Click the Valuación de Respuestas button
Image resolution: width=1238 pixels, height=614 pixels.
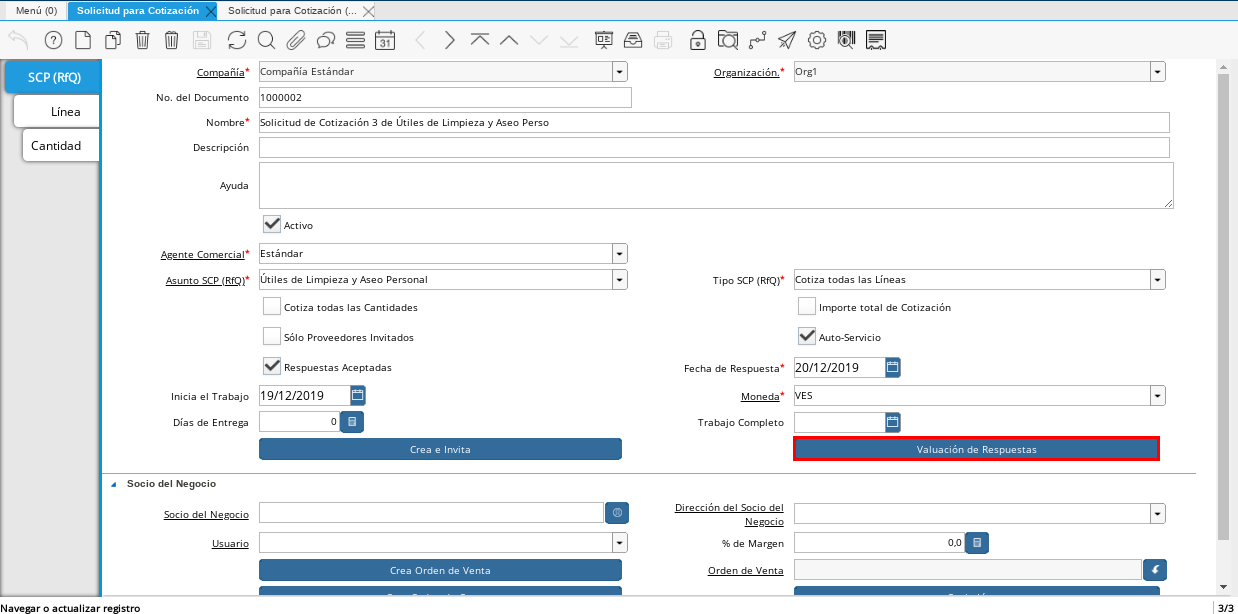pos(976,449)
